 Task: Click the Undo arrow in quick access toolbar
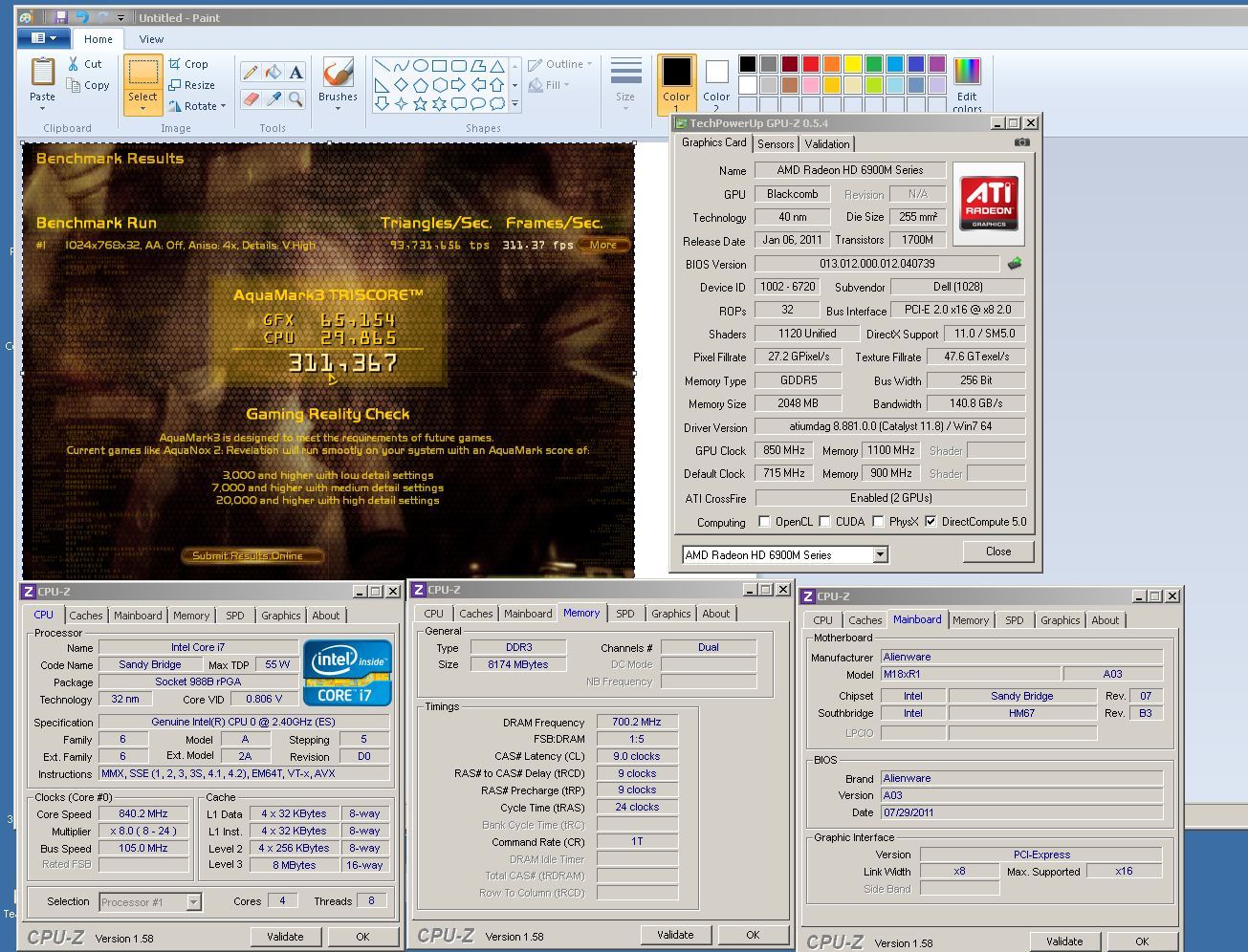(81, 17)
